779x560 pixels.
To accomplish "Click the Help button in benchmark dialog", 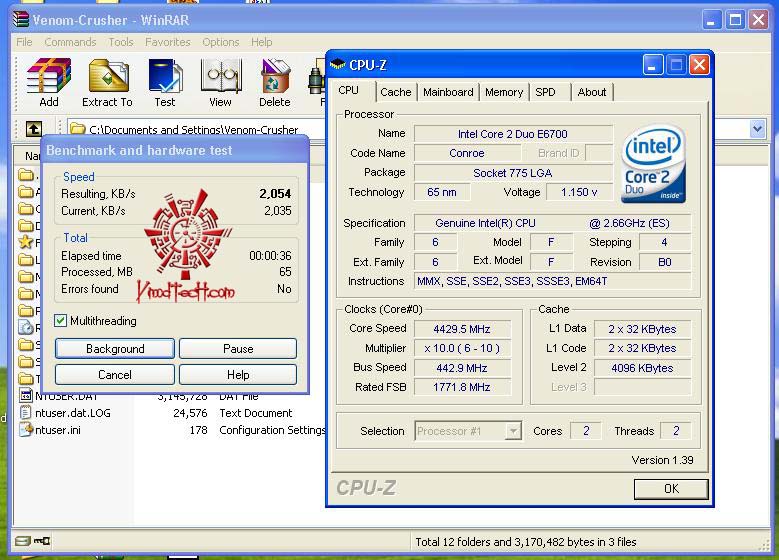I will coord(238,374).
